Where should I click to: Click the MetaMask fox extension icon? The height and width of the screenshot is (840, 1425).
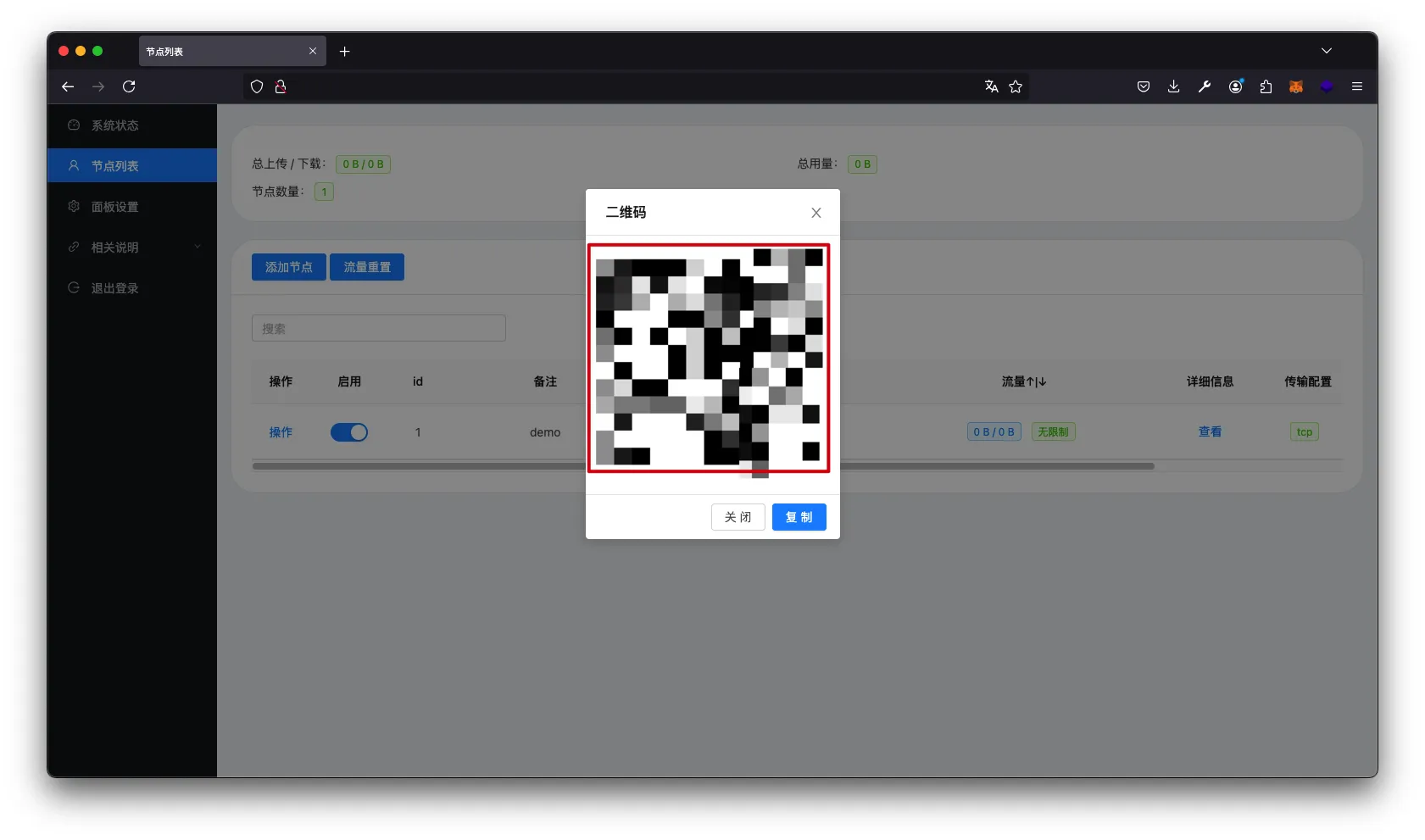(x=1296, y=86)
